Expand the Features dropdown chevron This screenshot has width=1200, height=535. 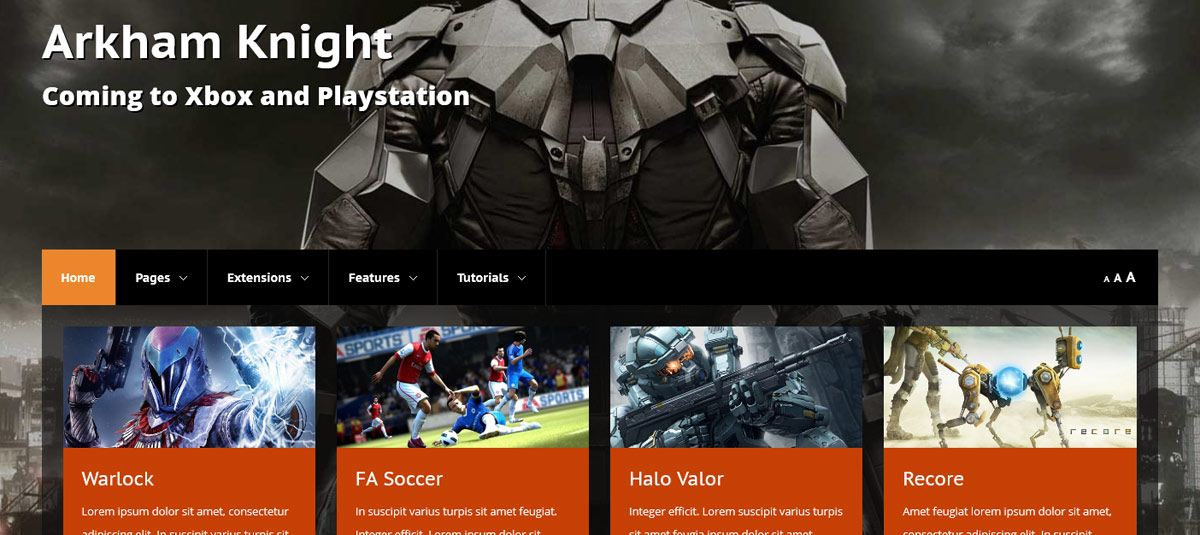(413, 278)
